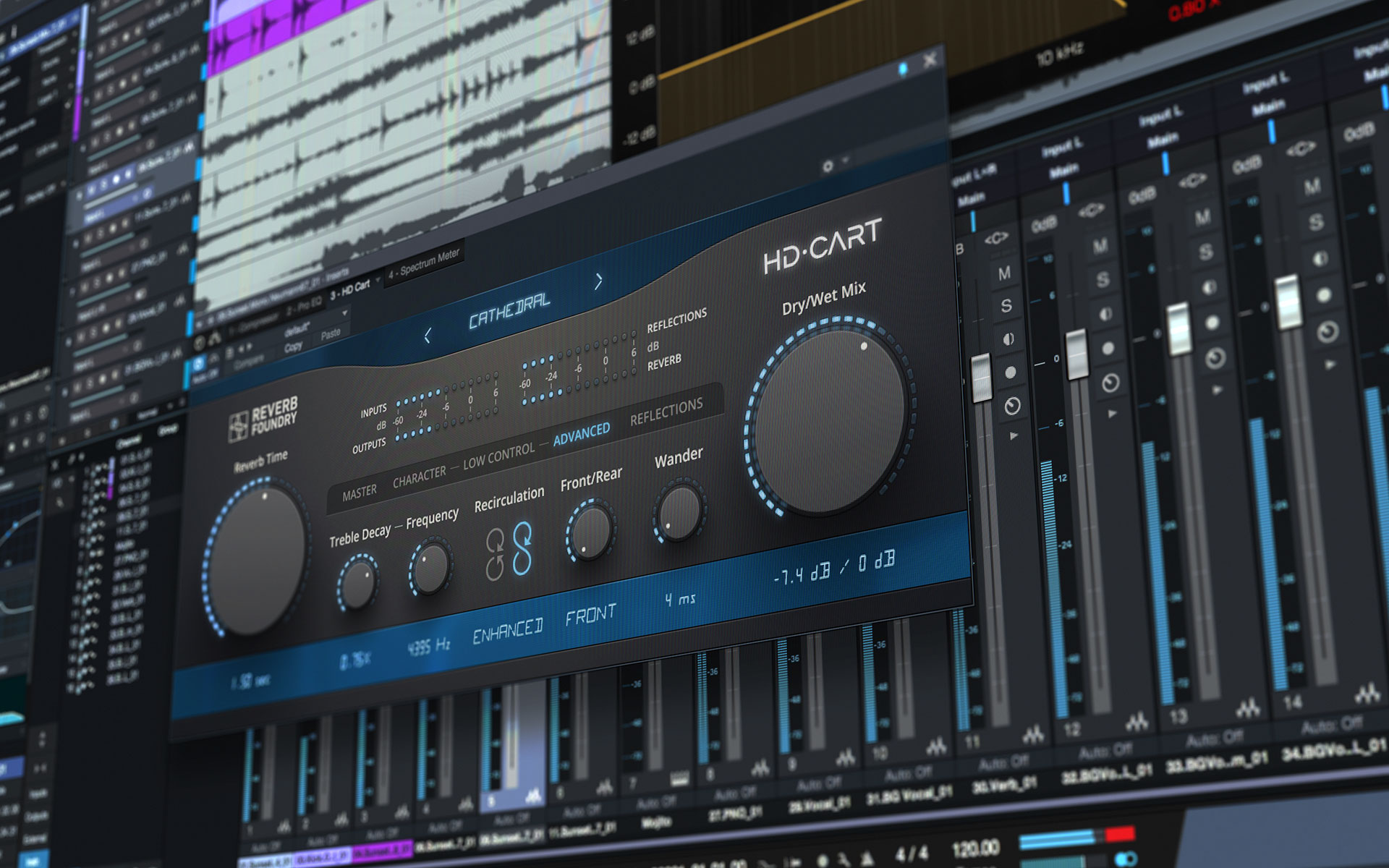Pin the HD Cart plugin window
Screen dimensions: 1389x868
pyautogui.click(x=903, y=69)
